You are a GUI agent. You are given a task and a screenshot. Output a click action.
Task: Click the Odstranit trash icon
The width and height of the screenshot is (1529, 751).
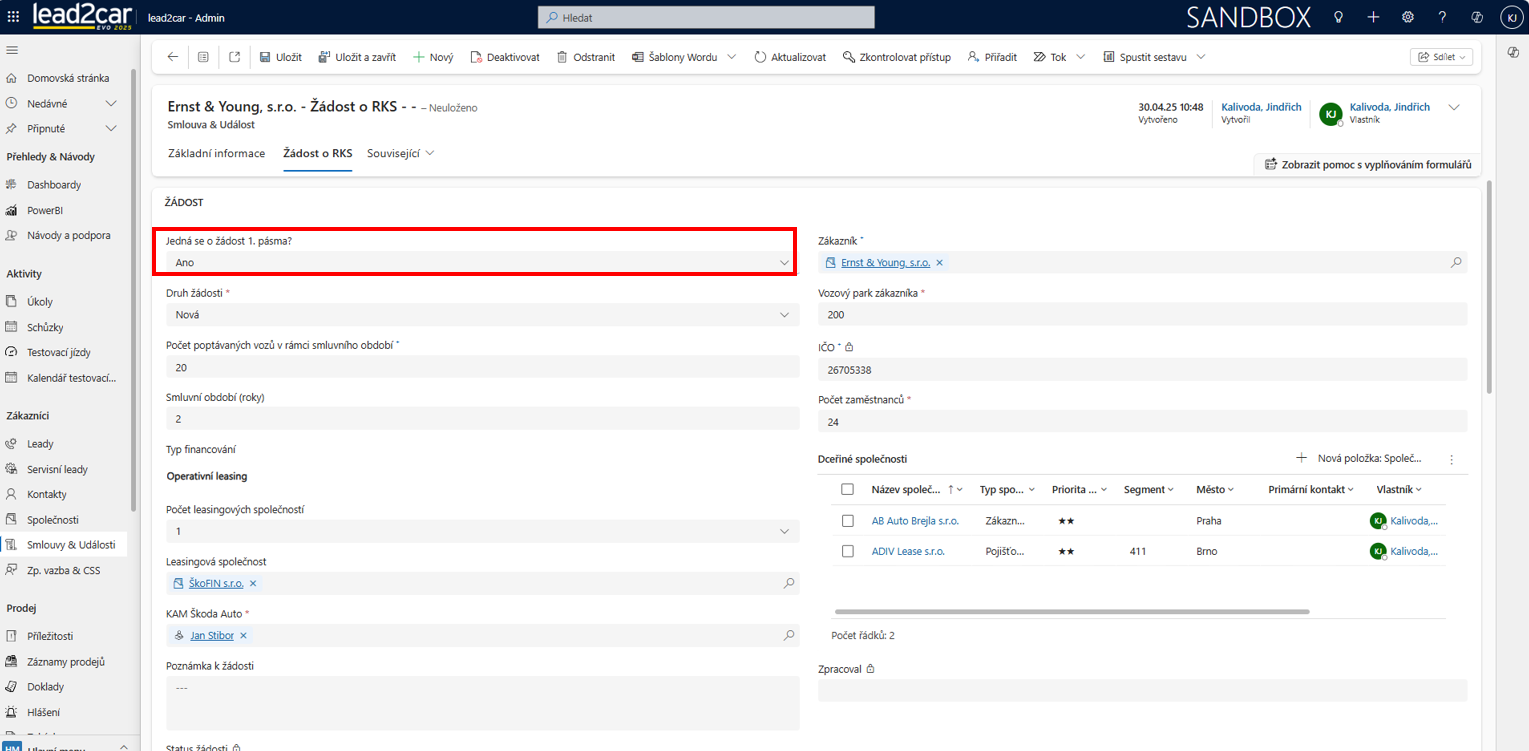(x=562, y=57)
